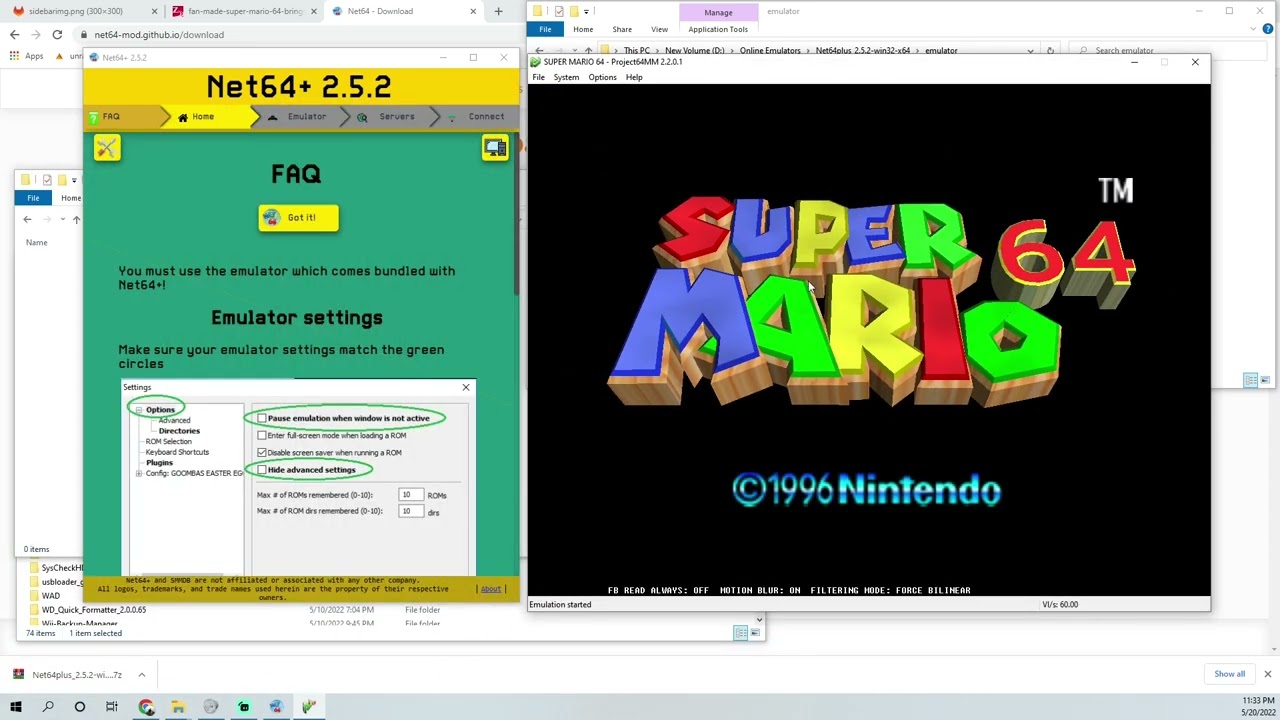Reload the page in Chrome
Image resolution: width=1280 pixels, height=720 pixels.
(57, 34)
